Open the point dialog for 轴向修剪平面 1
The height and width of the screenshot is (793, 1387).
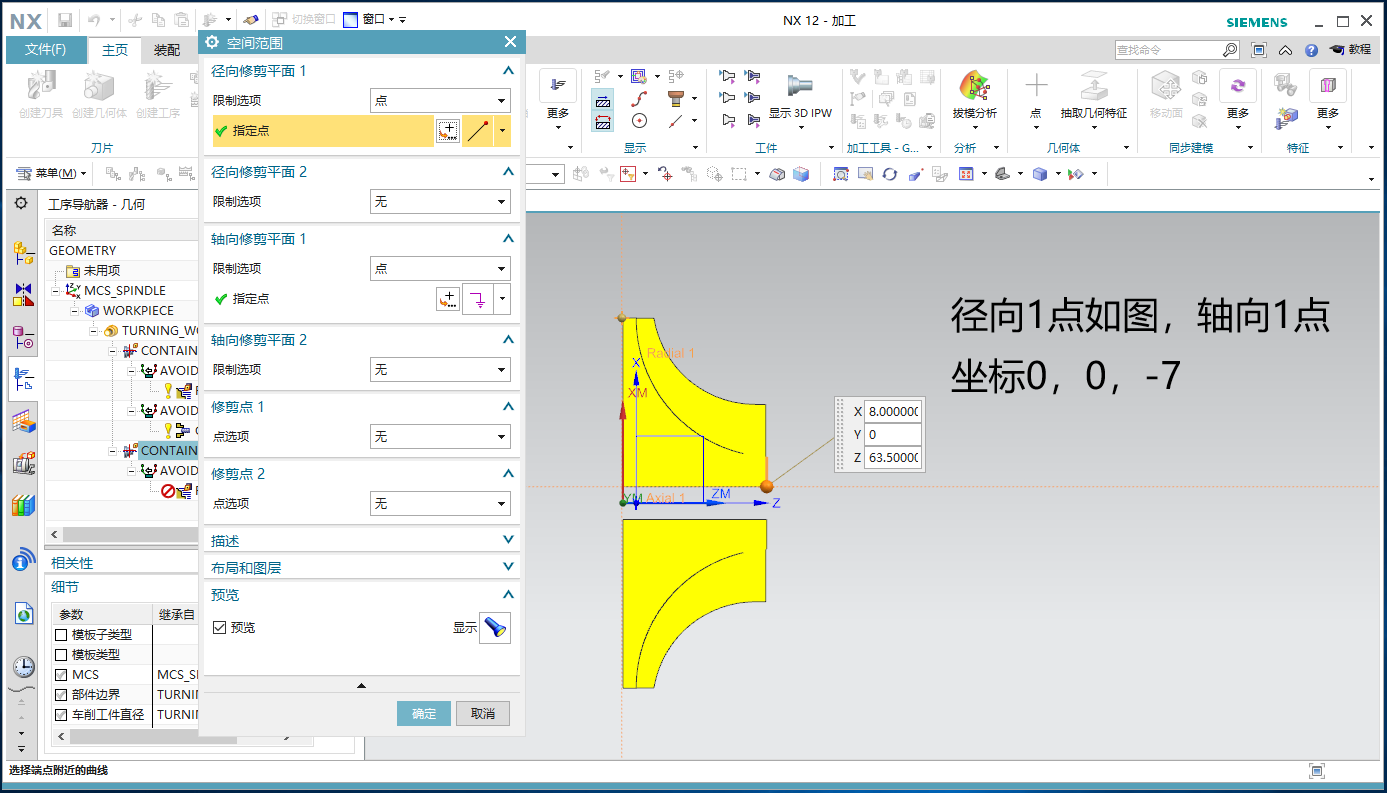point(448,299)
